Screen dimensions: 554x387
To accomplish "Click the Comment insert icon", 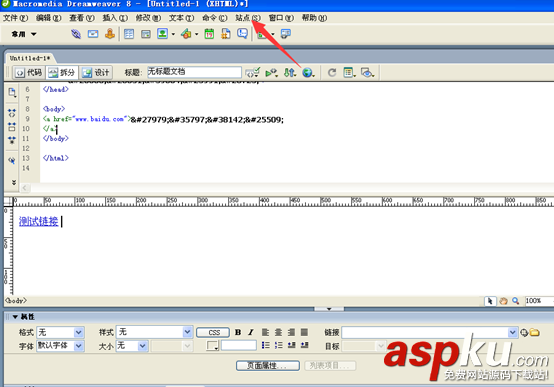I will (242, 34).
